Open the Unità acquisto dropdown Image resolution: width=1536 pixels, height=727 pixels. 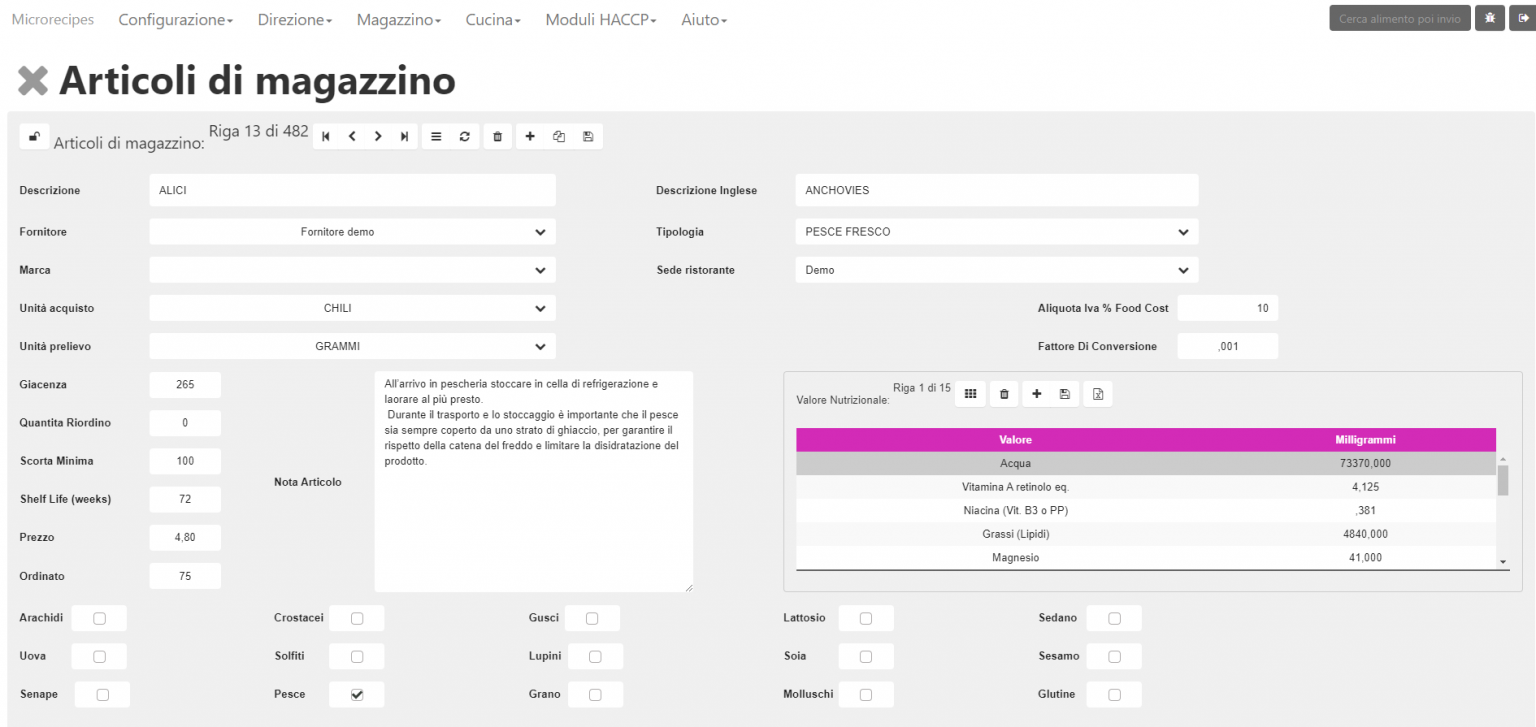[352, 308]
